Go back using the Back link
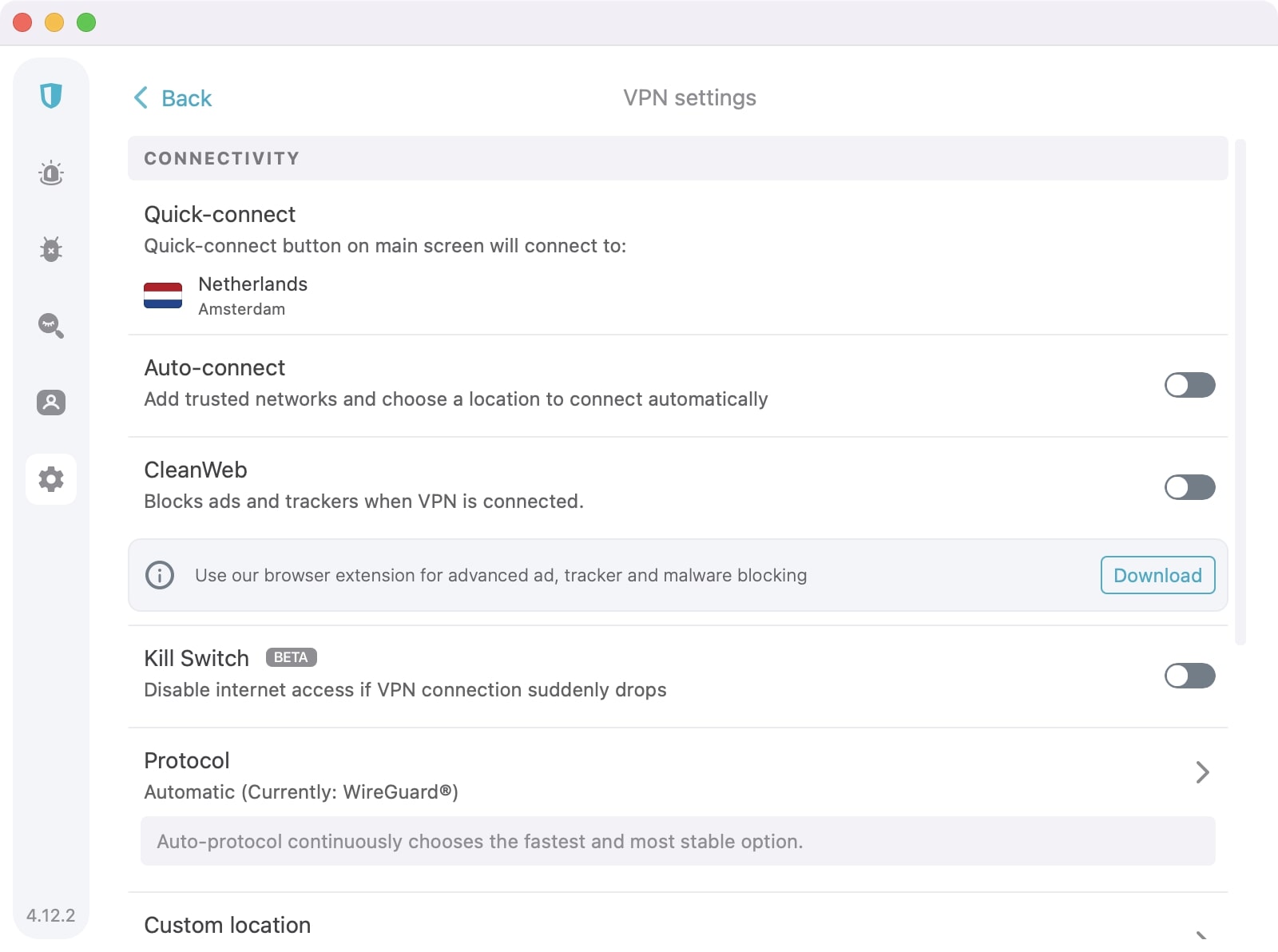 [172, 97]
